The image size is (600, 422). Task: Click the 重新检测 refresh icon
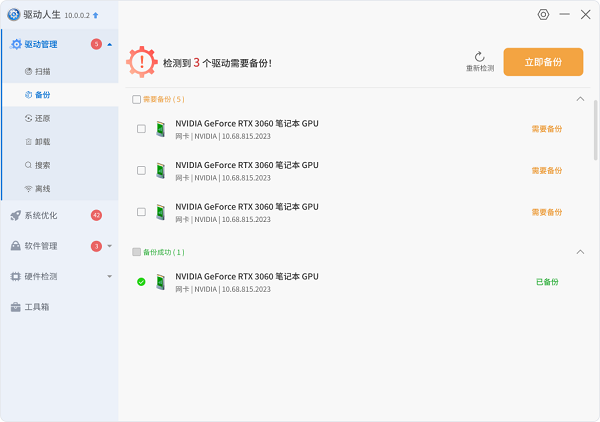coord(479,57)
